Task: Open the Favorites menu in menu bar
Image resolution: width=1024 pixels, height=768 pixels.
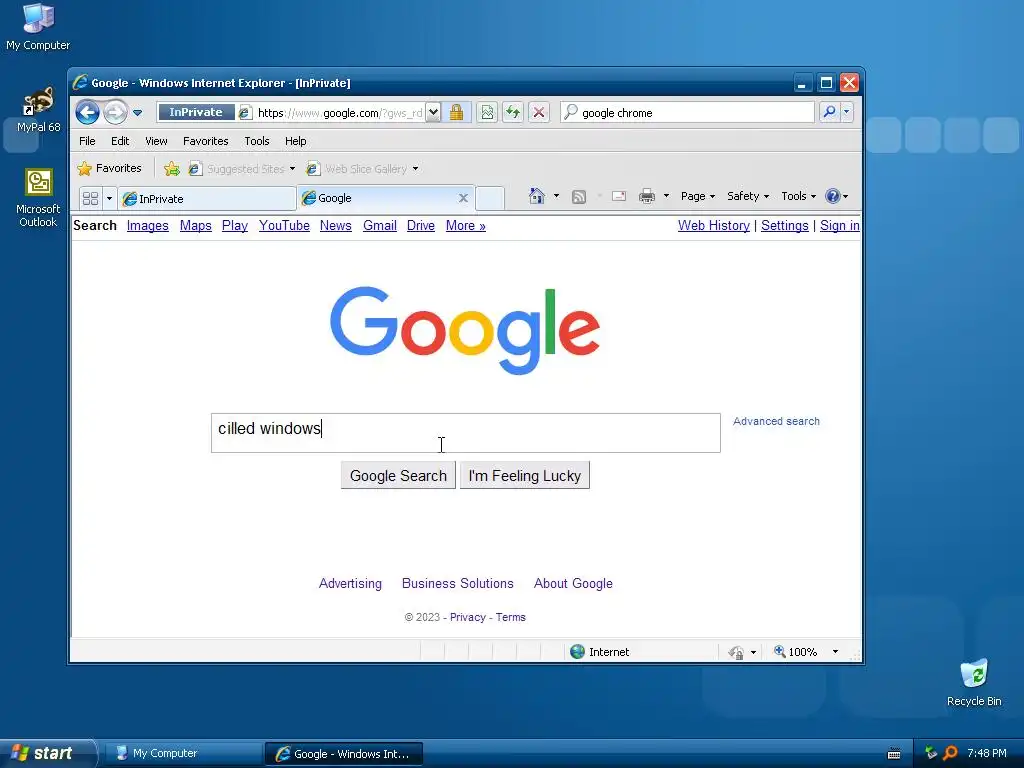Action: pos(206,141)
